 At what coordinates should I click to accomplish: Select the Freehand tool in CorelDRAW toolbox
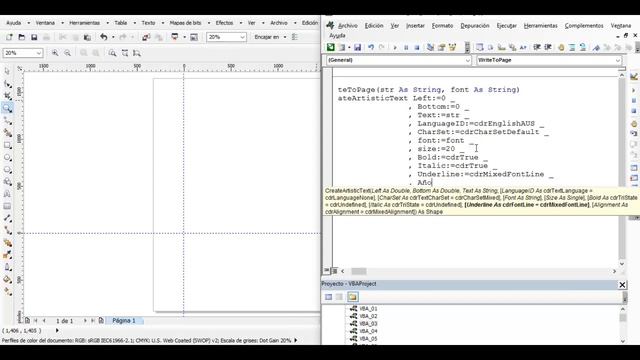tap(7, 120)
